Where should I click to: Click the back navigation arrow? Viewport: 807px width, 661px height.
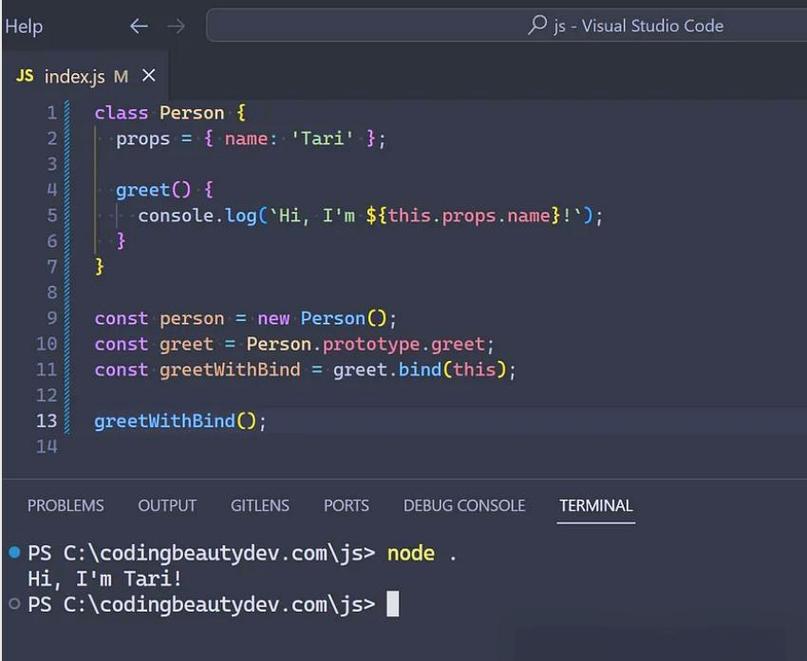(139, 25)
